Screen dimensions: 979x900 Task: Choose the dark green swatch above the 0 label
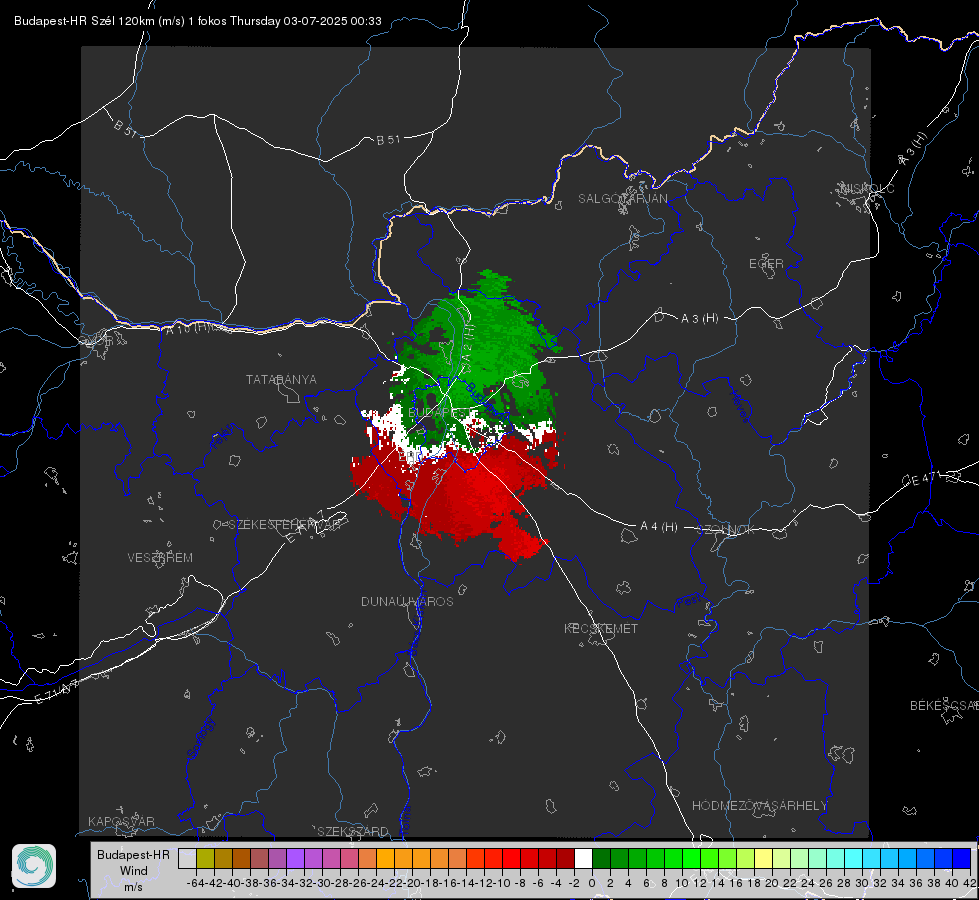[x=601, y=858]
